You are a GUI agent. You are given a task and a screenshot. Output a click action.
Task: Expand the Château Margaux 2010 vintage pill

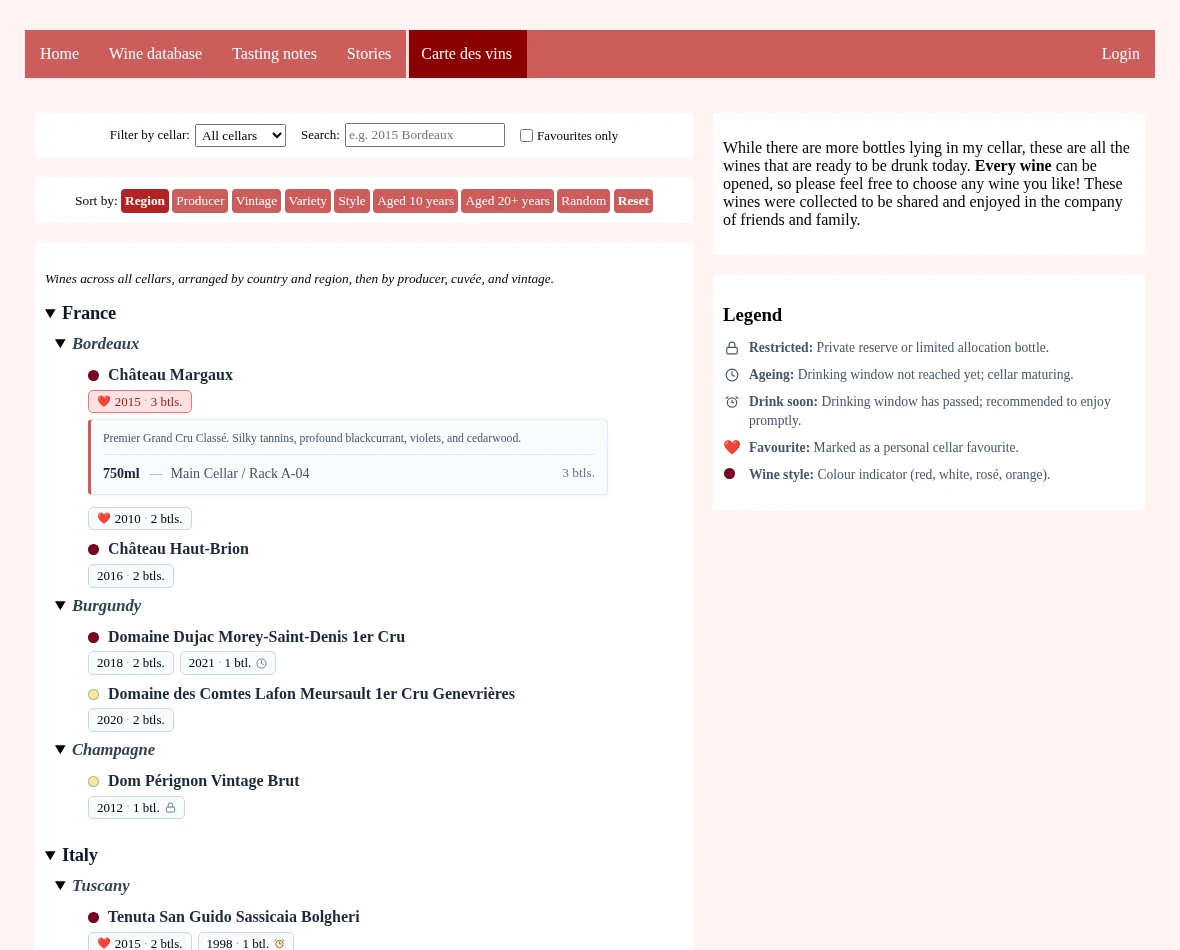tap(140, 519)
